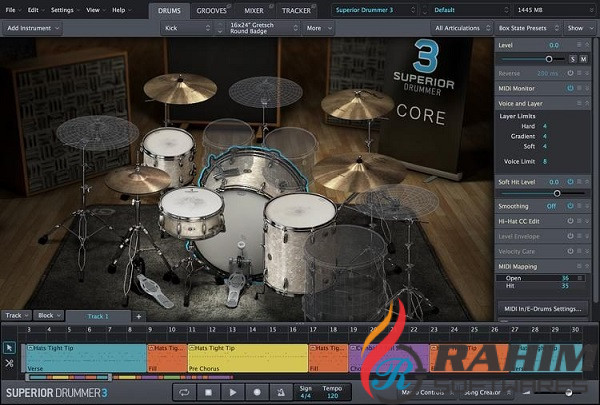600x405 pixels.
Task: Select the scissors cut tool
Action: point(9,363)
